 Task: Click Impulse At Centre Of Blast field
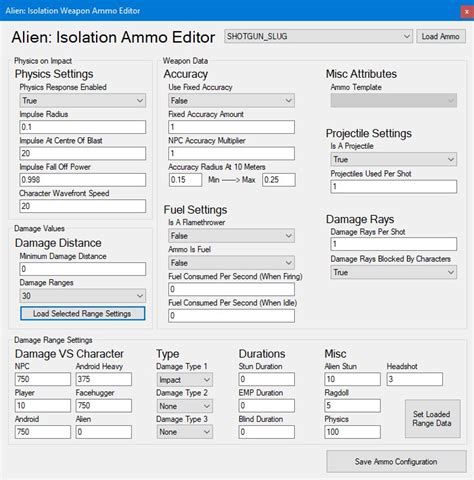(83, 153)
